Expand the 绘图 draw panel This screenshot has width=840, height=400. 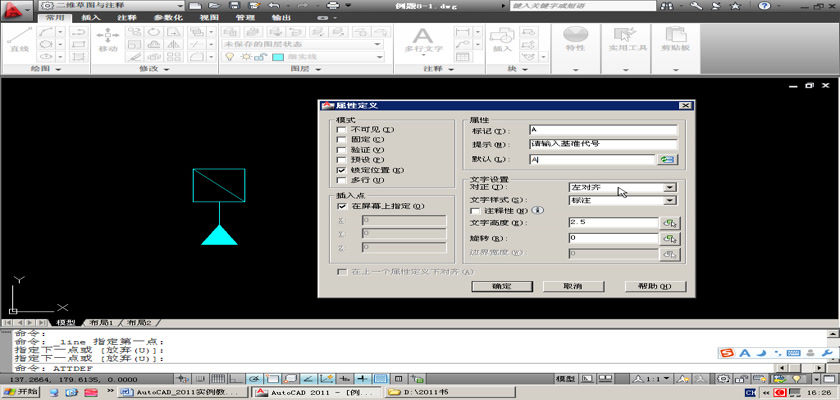tap(46, 69)
